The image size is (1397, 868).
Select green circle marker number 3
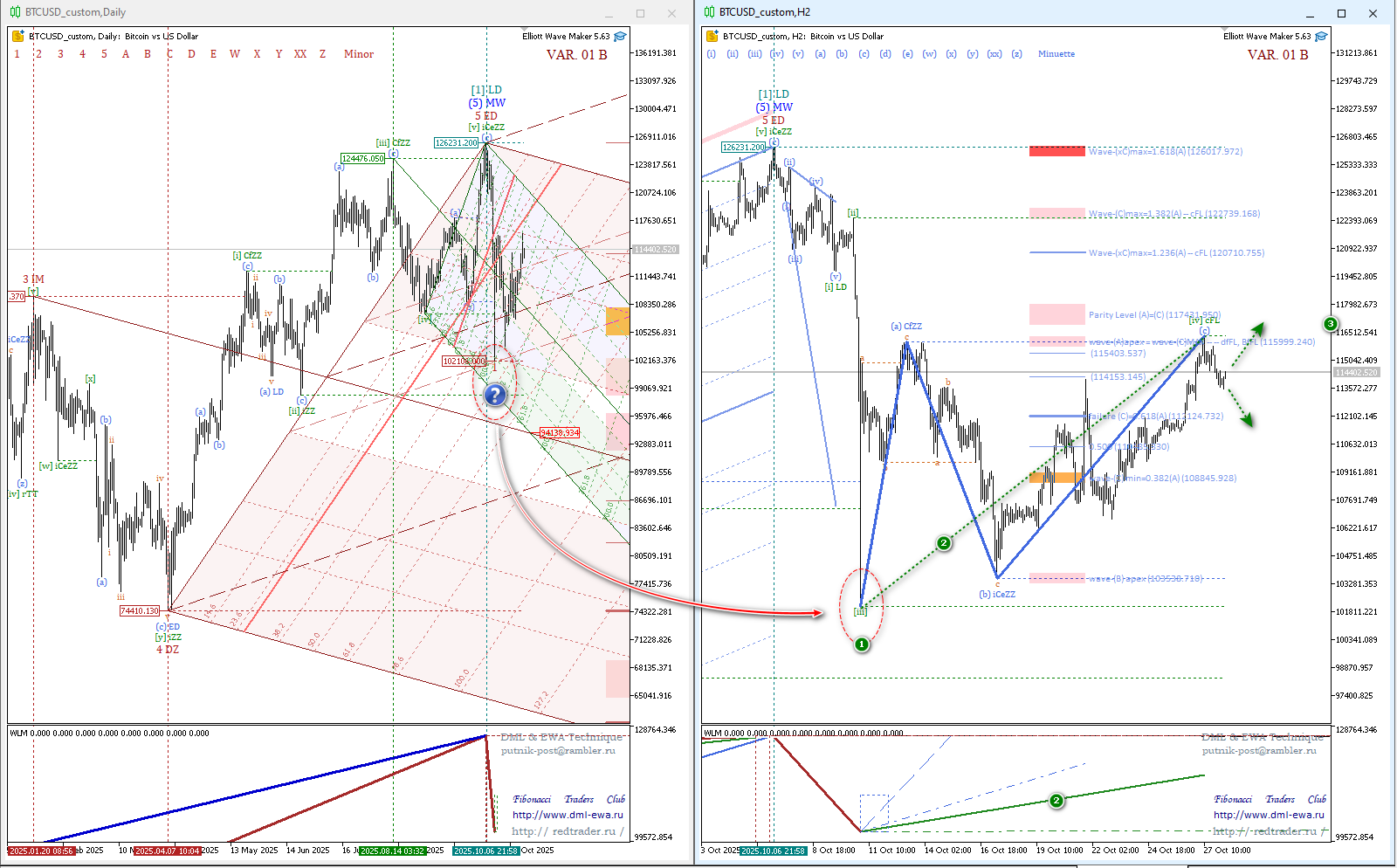pos(1331,324)
